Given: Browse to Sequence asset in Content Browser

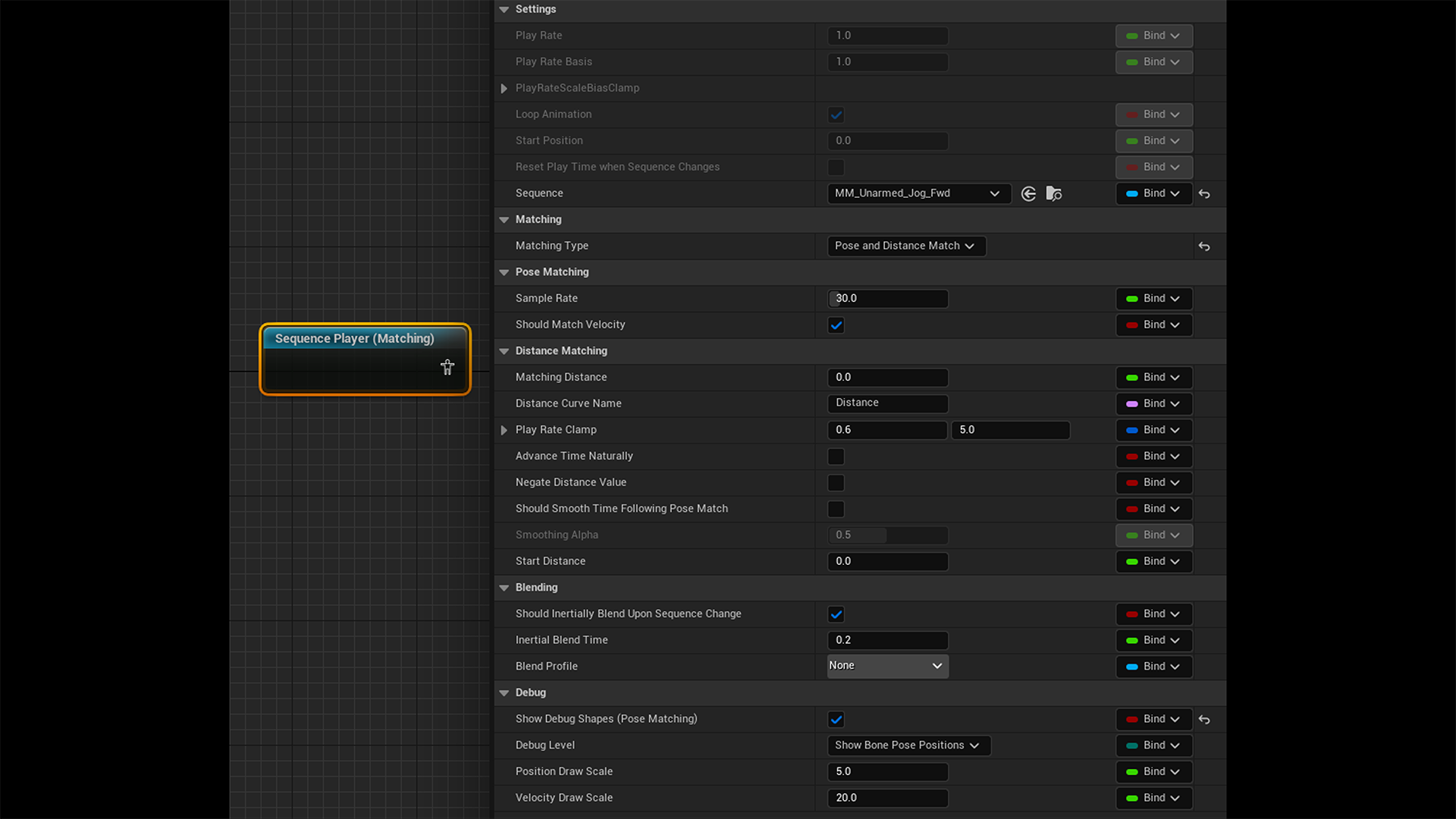Looking at the screenshot, I should [x=1053, y=193].
